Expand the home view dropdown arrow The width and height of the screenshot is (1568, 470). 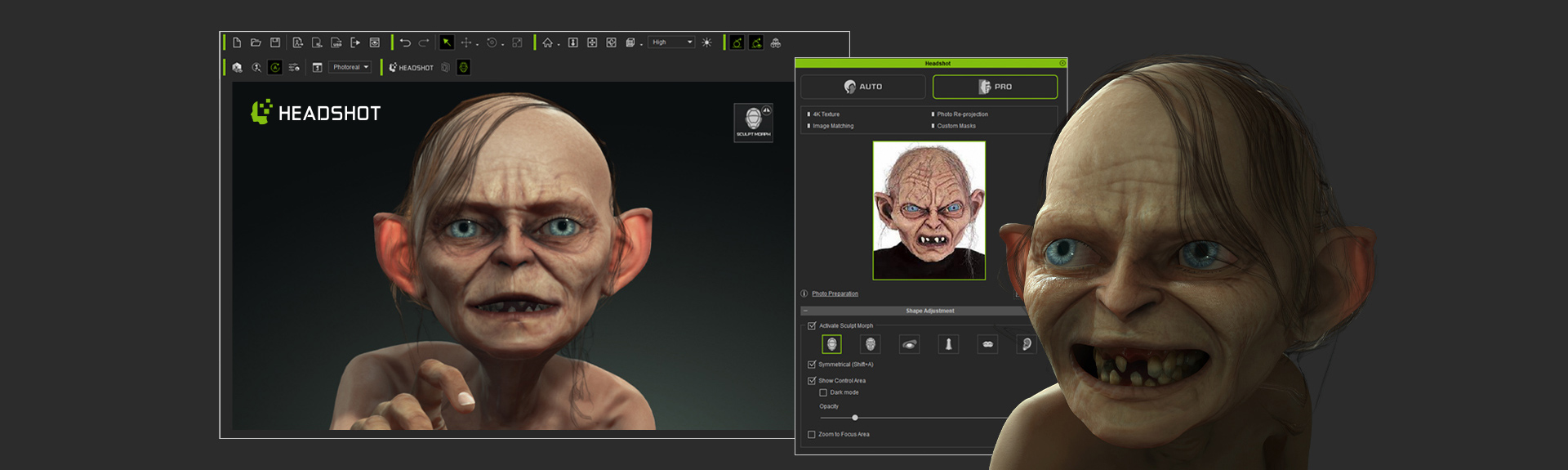pyautogui.click(x=559, y=44)
